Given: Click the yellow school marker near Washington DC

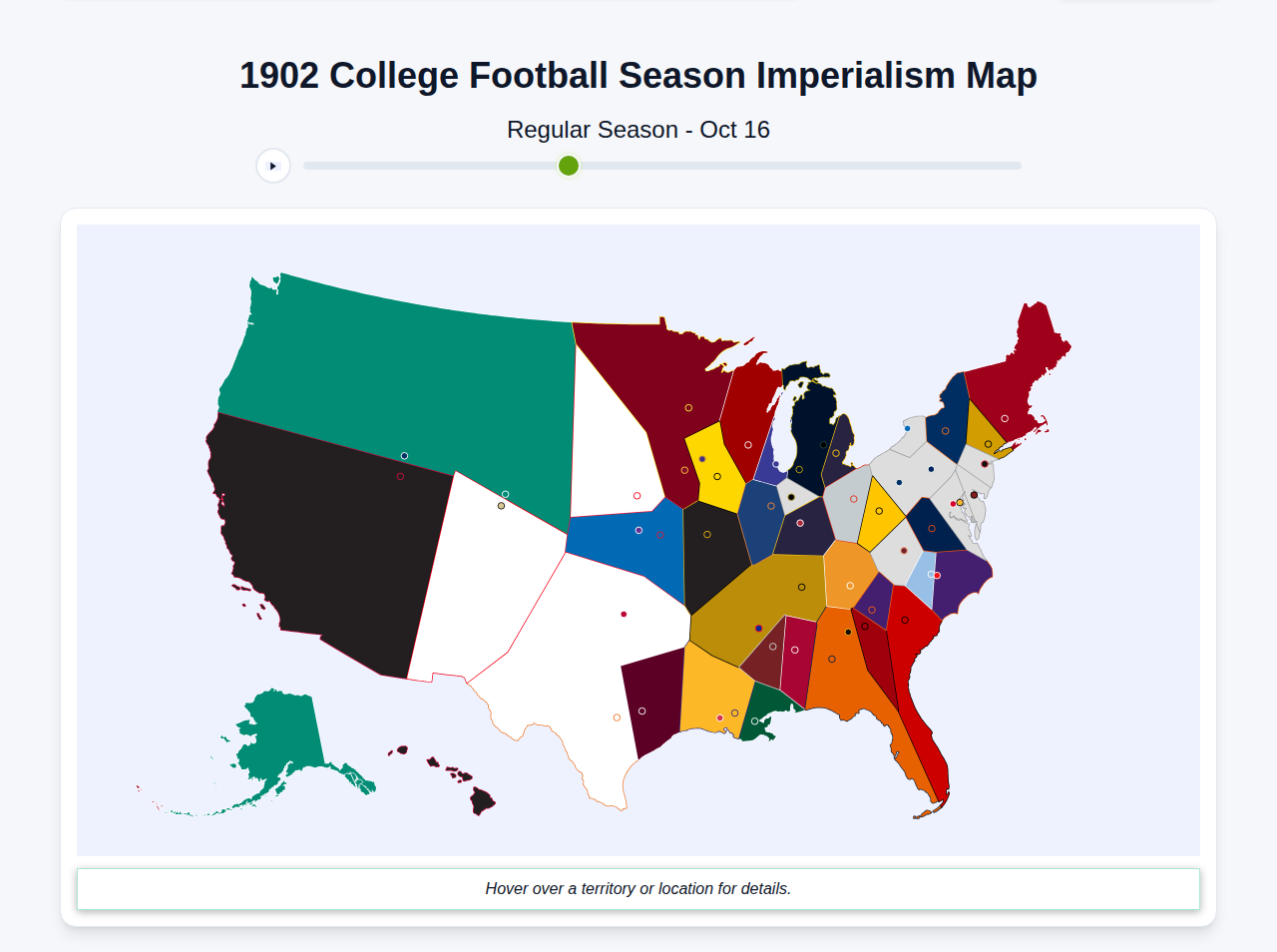Looking at the screenshot, I should point(960,501).
